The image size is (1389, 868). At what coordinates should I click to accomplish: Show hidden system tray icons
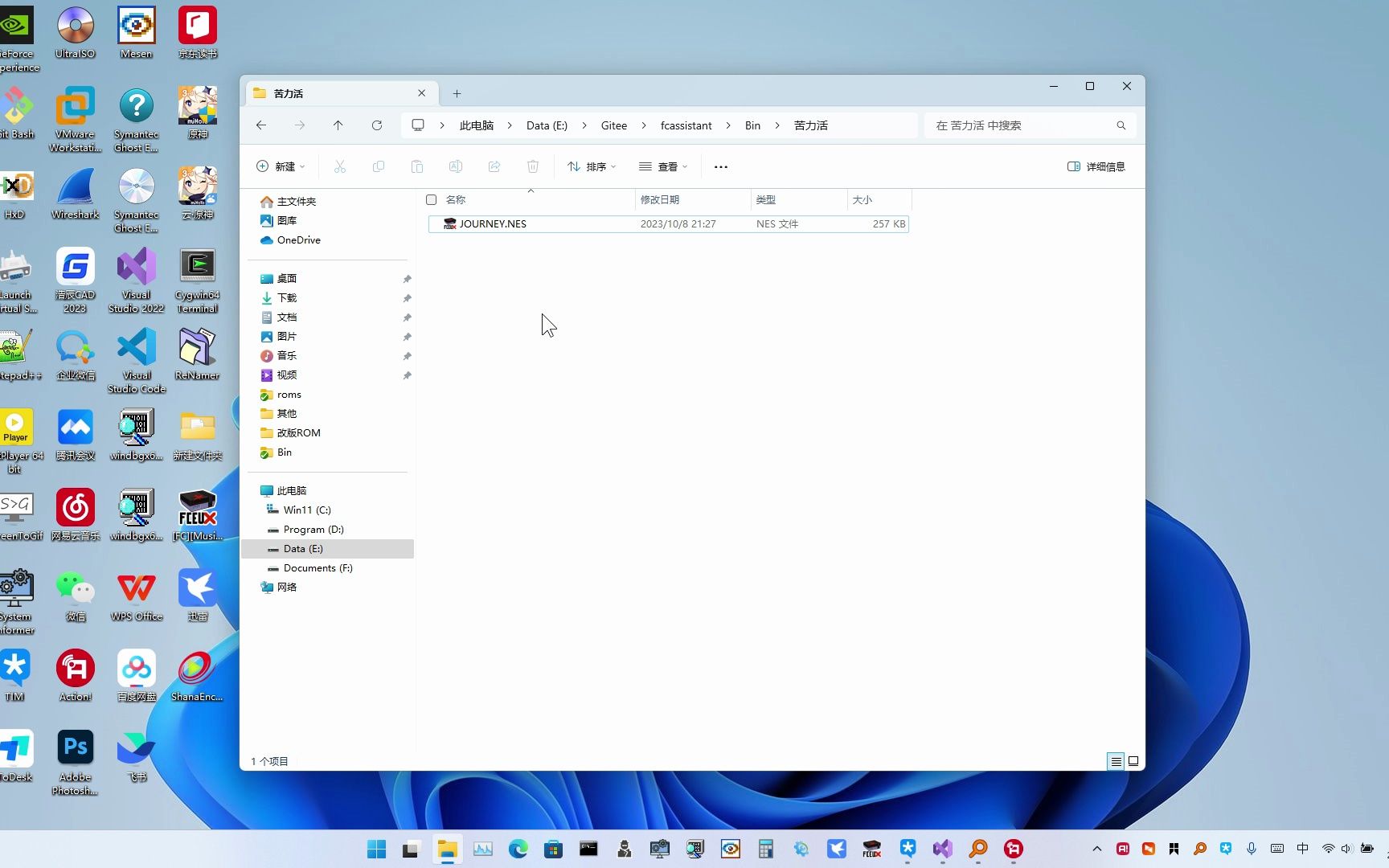[1097, 849]
